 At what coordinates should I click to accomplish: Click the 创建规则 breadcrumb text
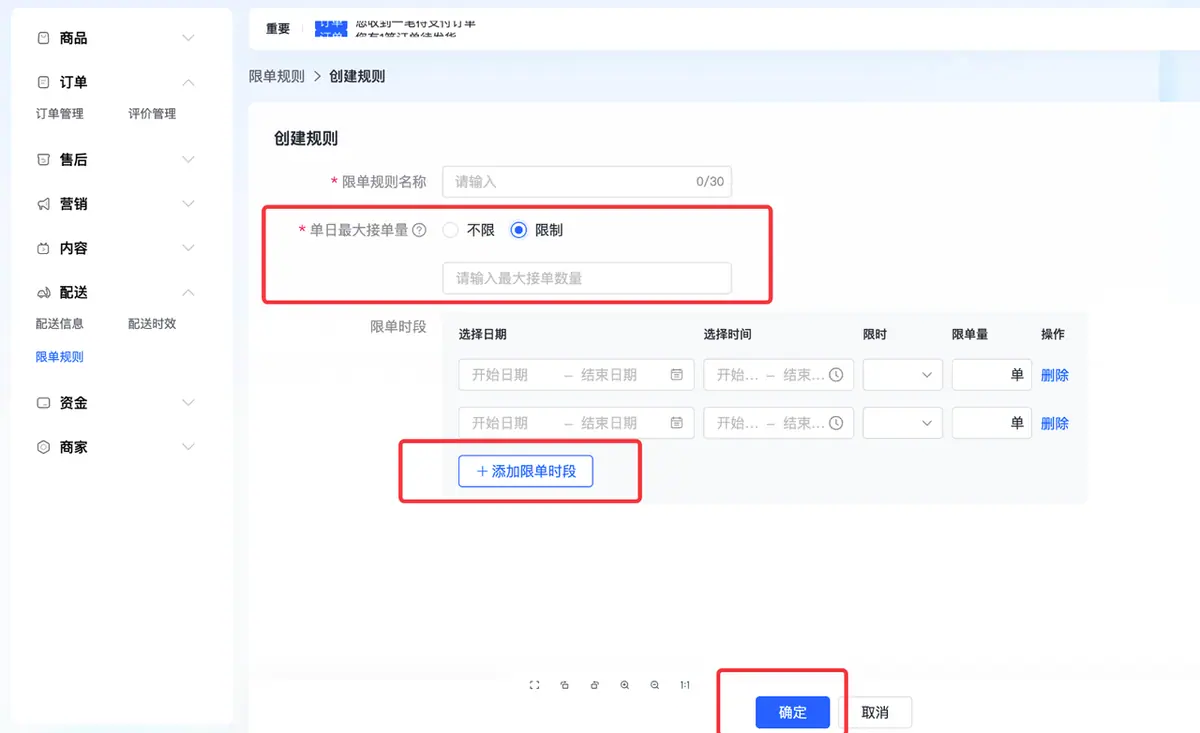(357, 76)
